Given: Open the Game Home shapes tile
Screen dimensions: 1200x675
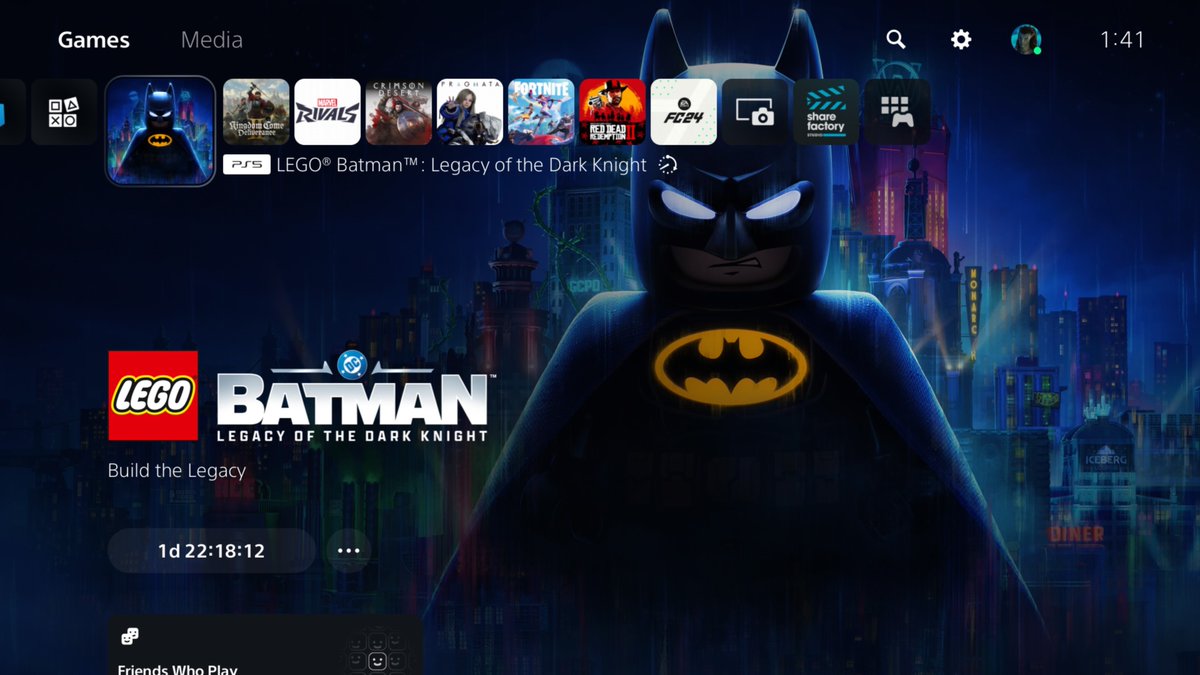Looking at the screenshot, I should [64, 112].
